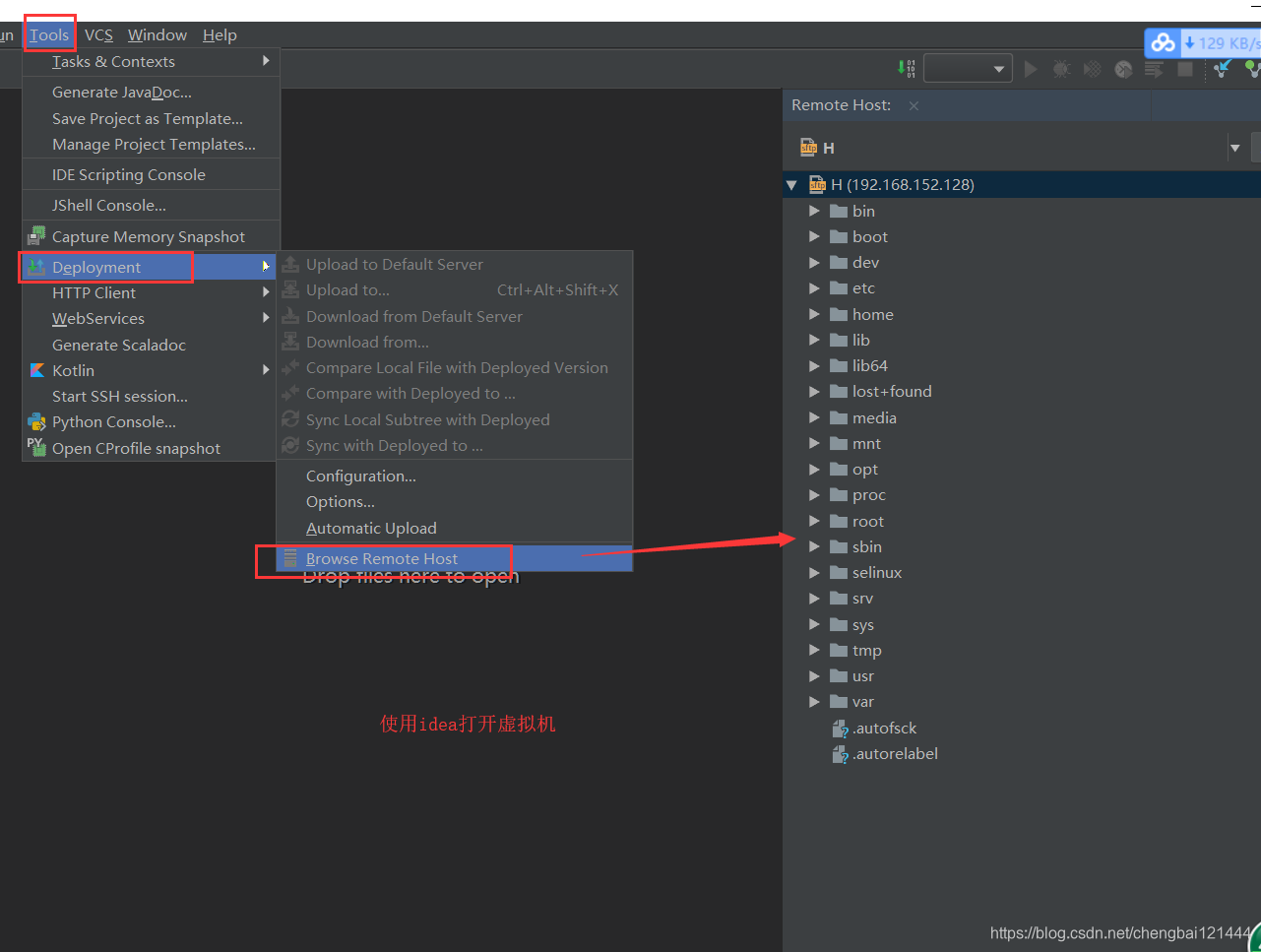Open the Tools menu
Image resolution: width=1261 pixels, height=952 pixels.
coord(49,35)
